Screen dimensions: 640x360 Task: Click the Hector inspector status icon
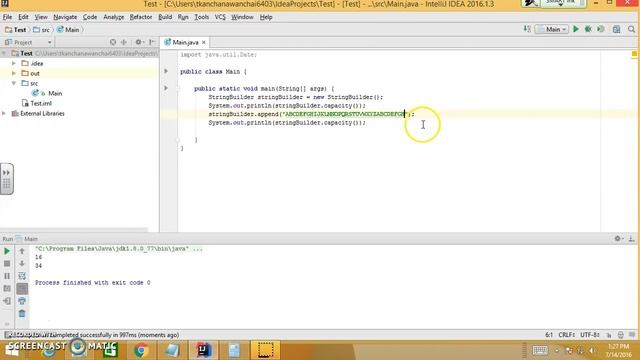point(620,335)
